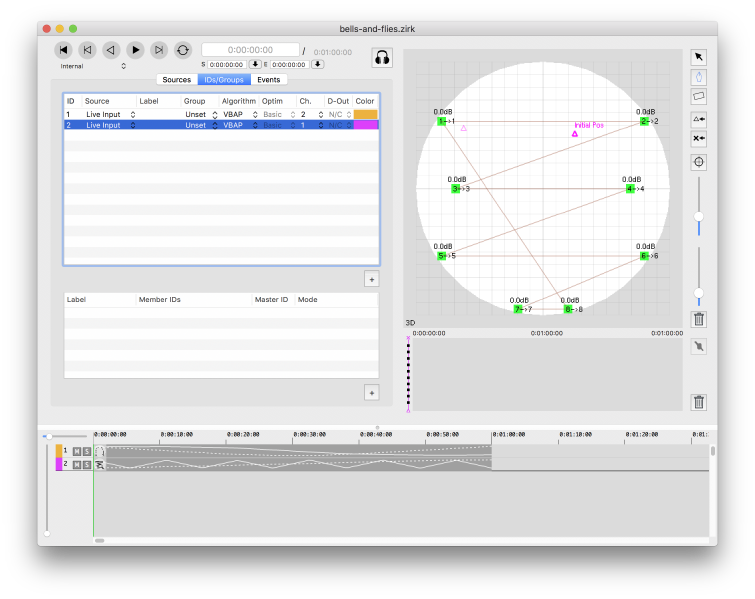
Task: Click the add-row plus button under the IDs table
Action: tap(371, 279)
